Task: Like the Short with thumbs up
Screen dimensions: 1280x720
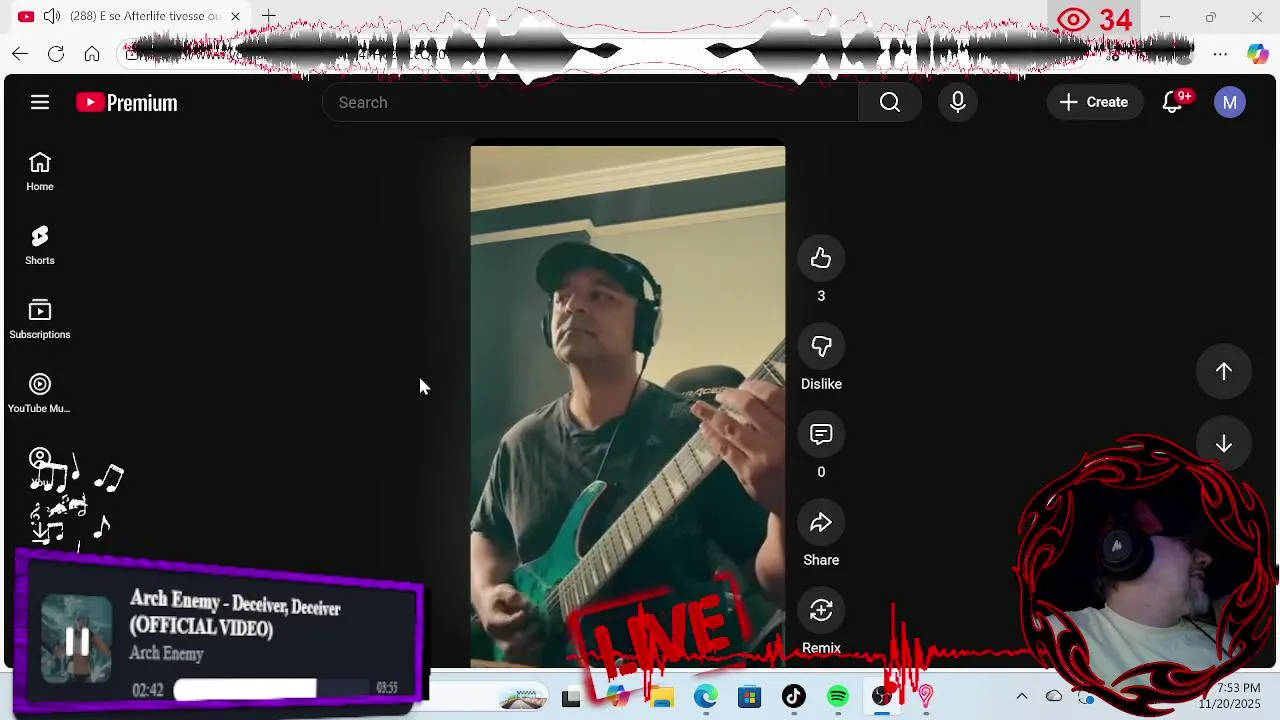Action: [x=821, y=259]
